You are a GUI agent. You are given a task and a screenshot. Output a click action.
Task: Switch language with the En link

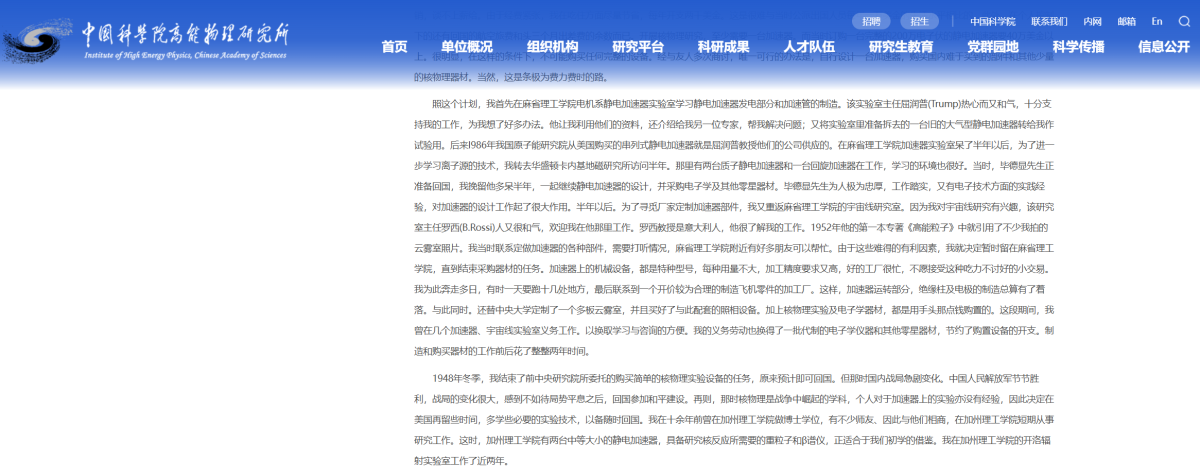[x=1157, y=21]
